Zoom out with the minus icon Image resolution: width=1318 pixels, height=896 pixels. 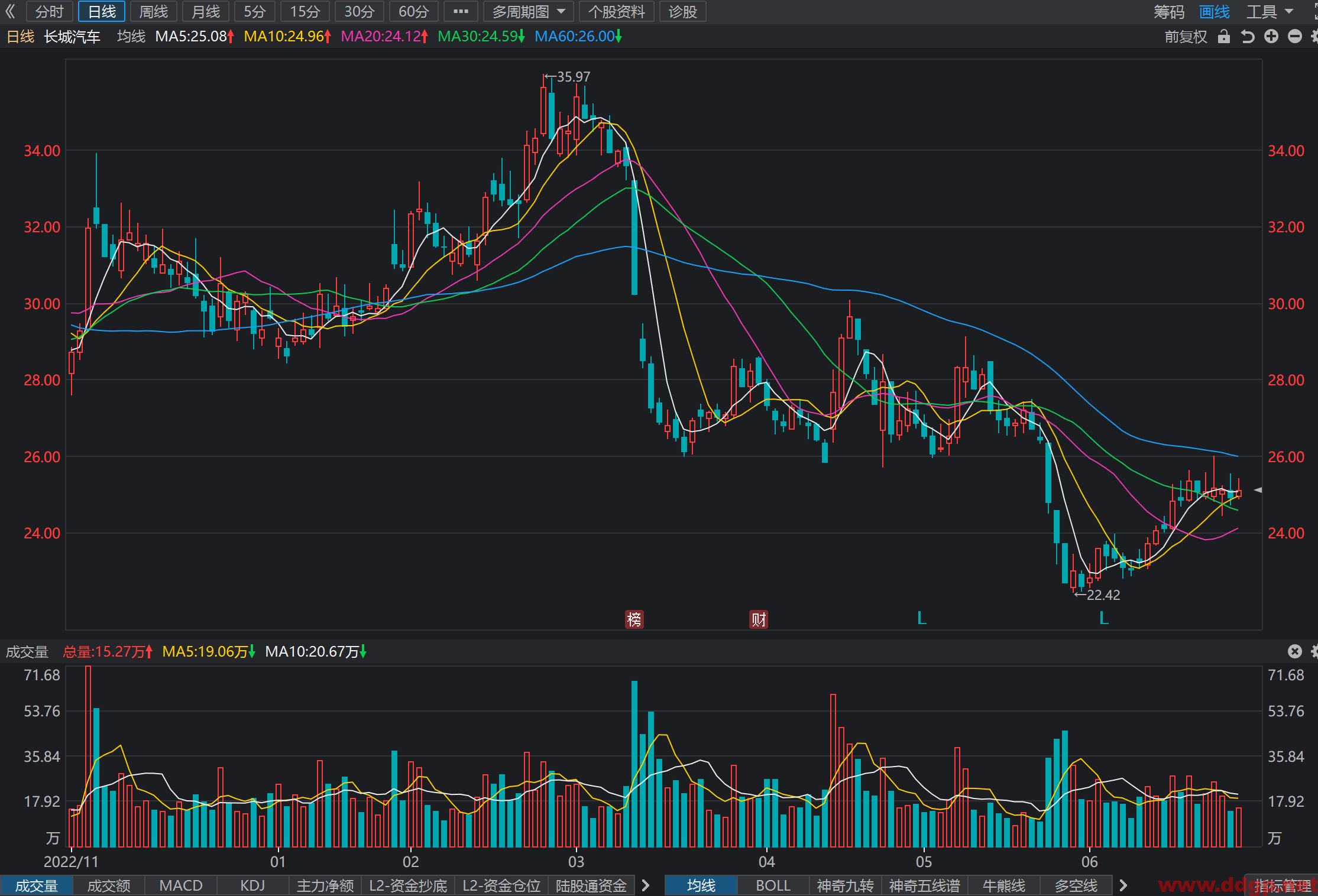coord(1295,37)
